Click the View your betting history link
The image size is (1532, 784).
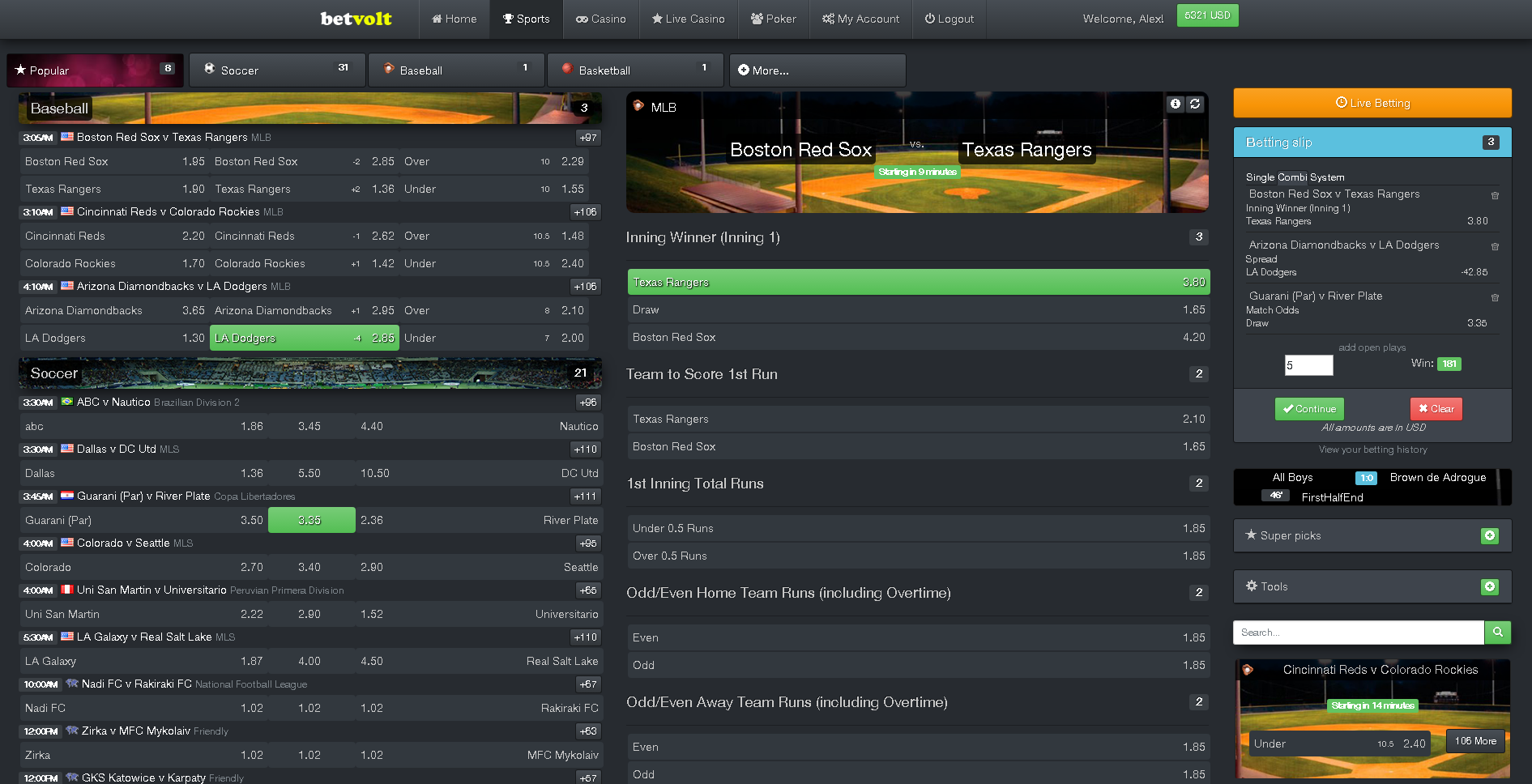pyautogui.click(x=1372, y=450)
